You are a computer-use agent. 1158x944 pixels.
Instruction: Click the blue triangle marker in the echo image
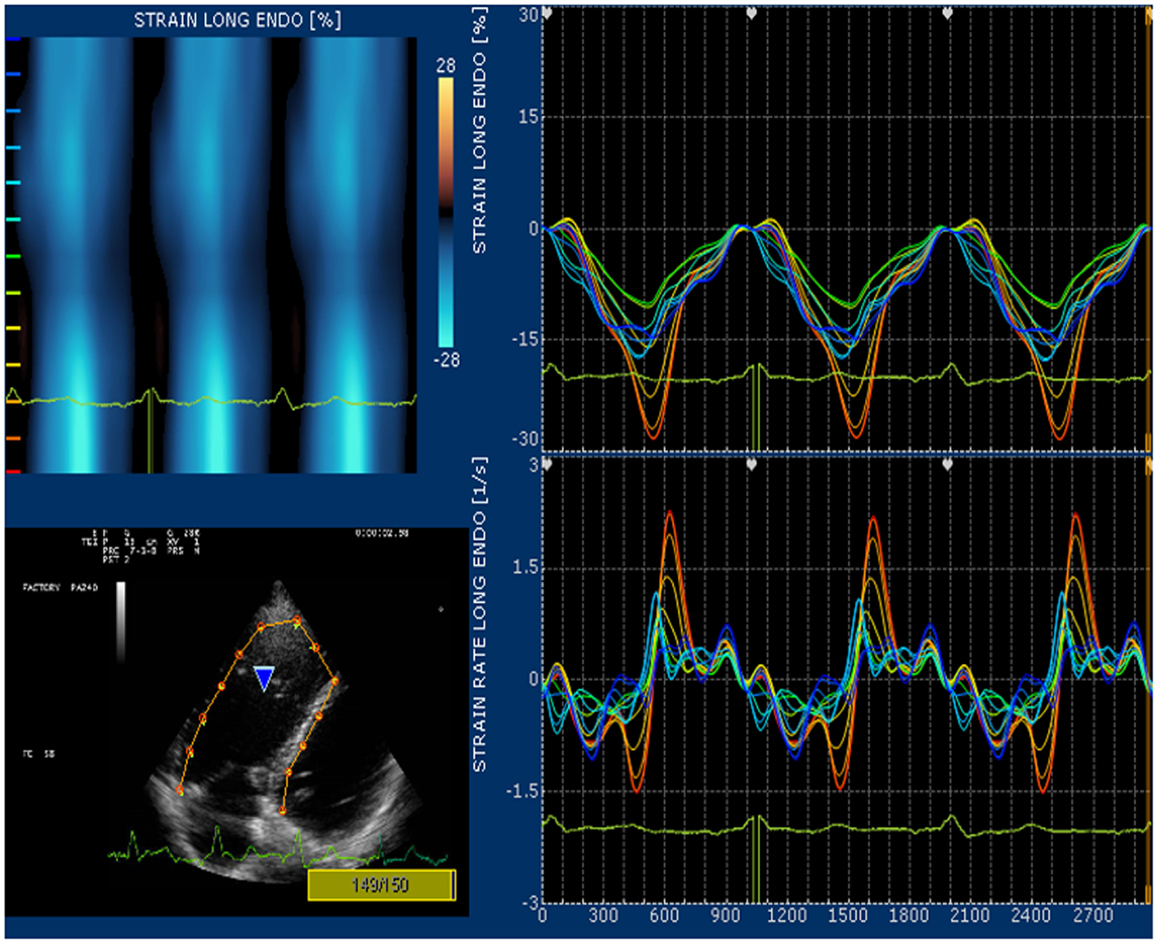tap(264, 678)
